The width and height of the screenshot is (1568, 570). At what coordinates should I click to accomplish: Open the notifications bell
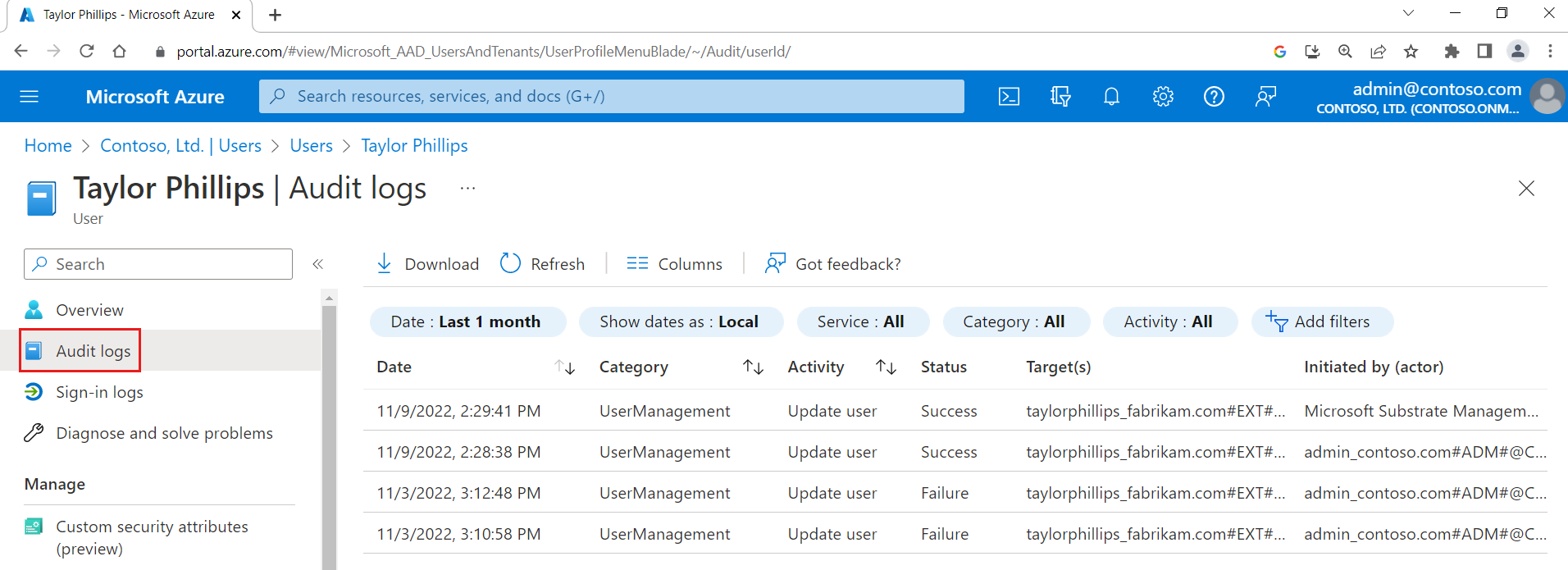click(x=1111, y=97)
